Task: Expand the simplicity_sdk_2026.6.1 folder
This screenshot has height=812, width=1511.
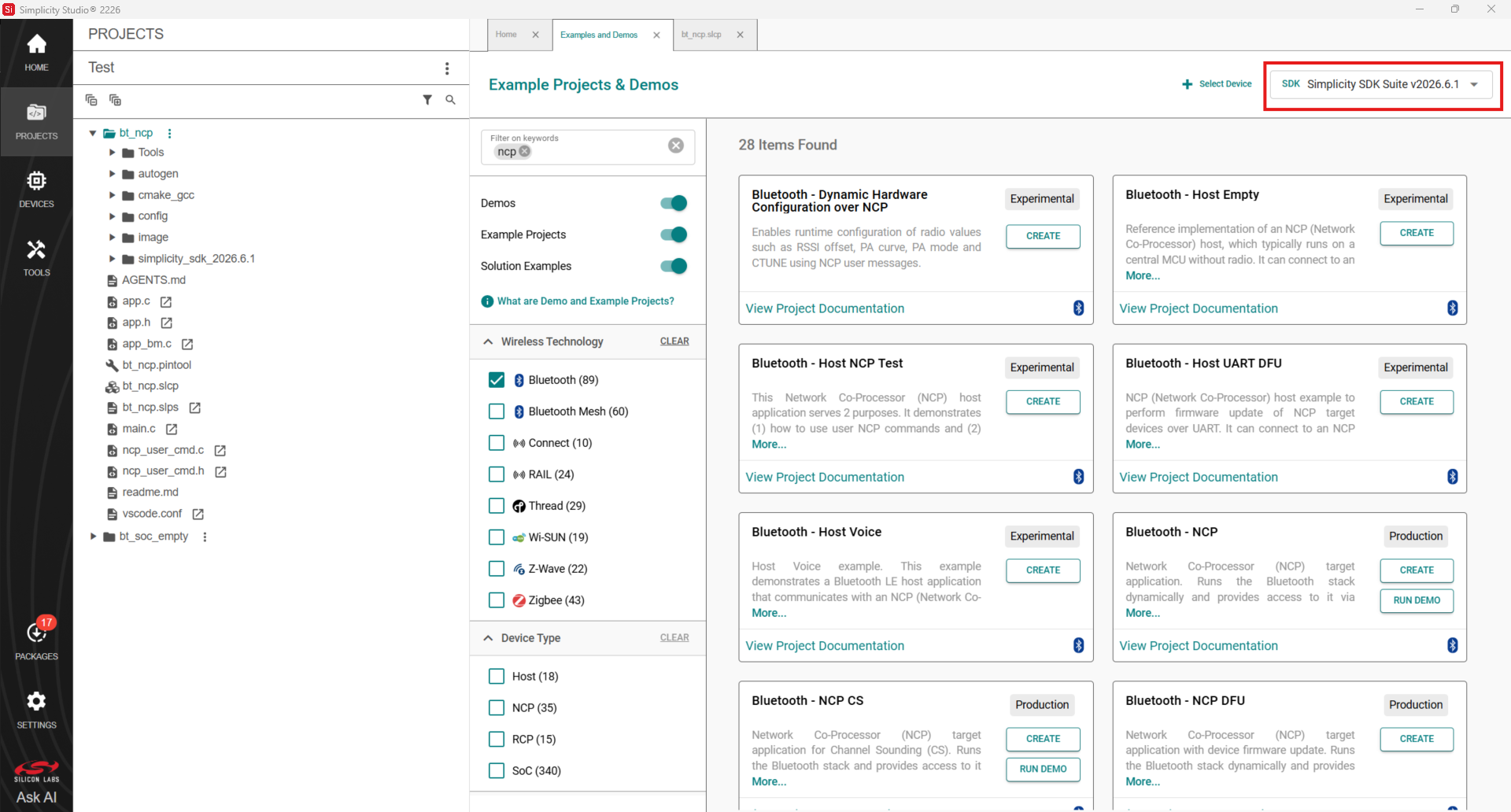Action: pos(112,259)
